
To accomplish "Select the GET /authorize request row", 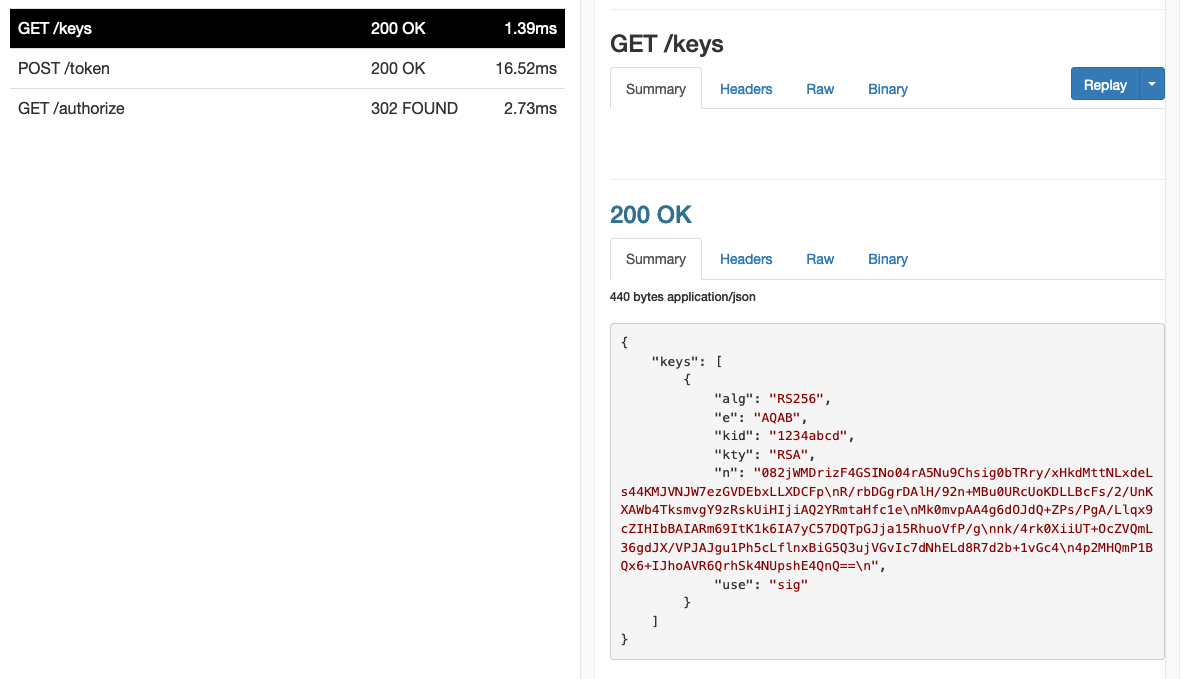I will click(x=287, y=109).
